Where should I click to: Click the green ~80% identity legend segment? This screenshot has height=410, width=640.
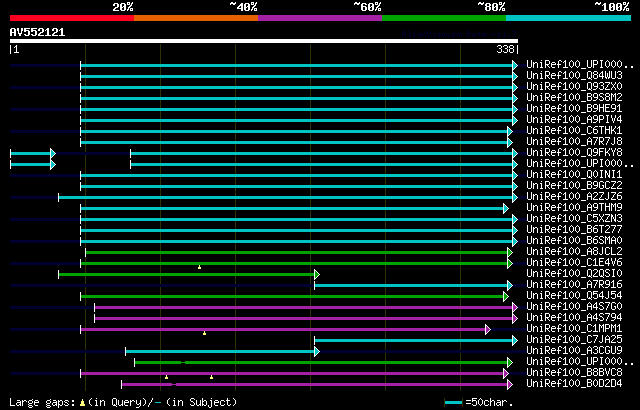pos(444,18)
